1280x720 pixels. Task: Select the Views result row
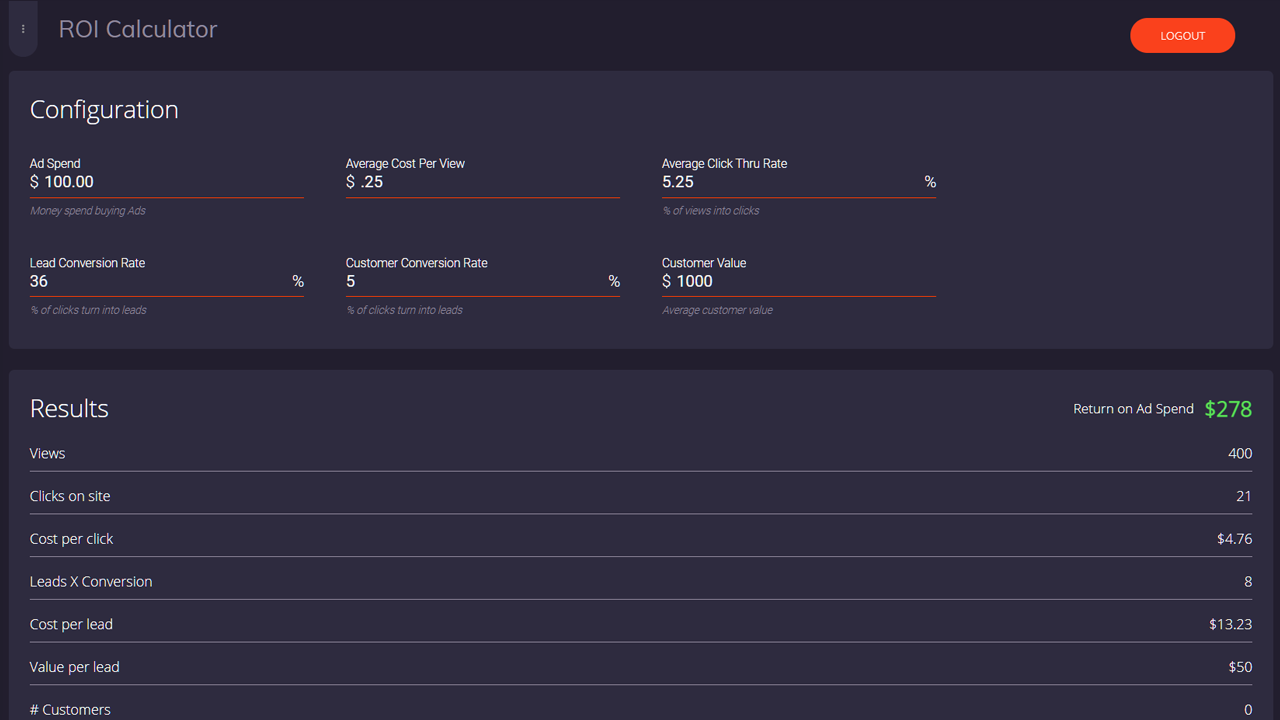tap(640, 454)
